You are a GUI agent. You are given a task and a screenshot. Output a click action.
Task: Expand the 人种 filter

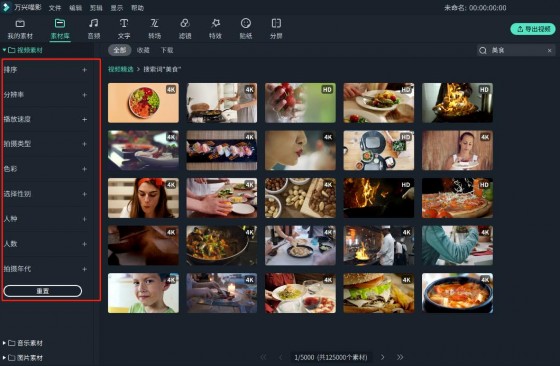(84, 219)
